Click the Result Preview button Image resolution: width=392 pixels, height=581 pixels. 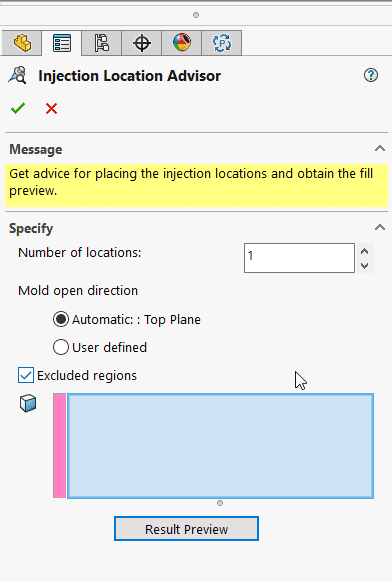click(186, 529)
